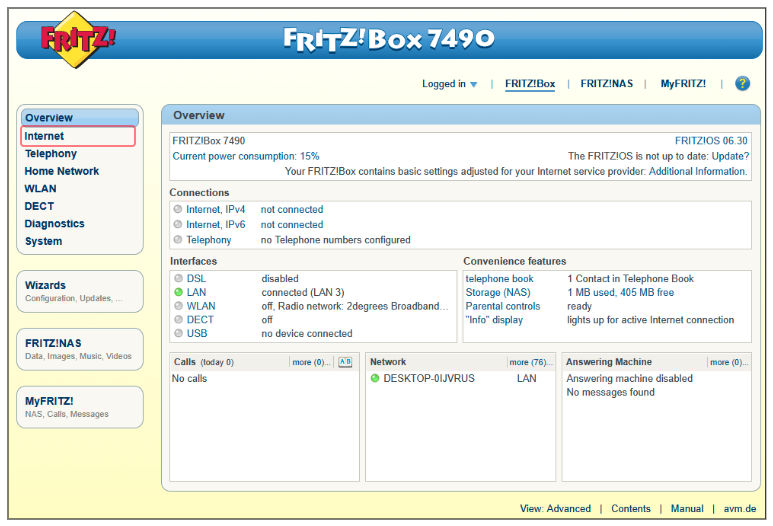Open LAN interface link
This screenshot has width=773, height=526.
pos(196,292)
